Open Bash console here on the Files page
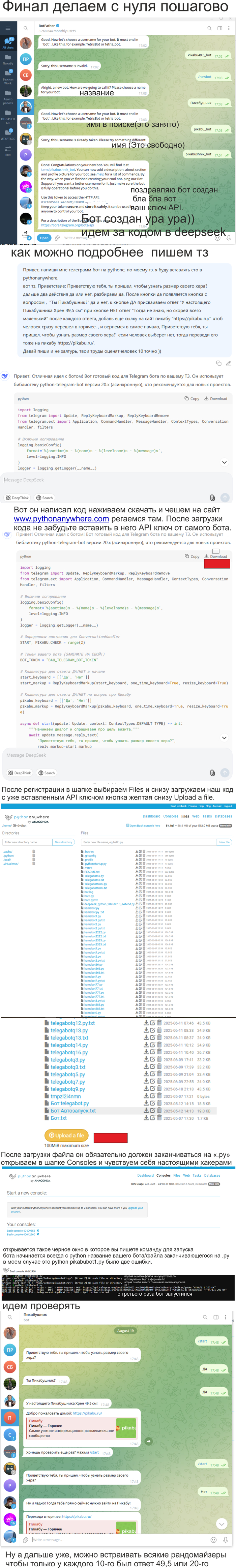Viewport: 236px width, 1568px height. click(x=144, y=825)
